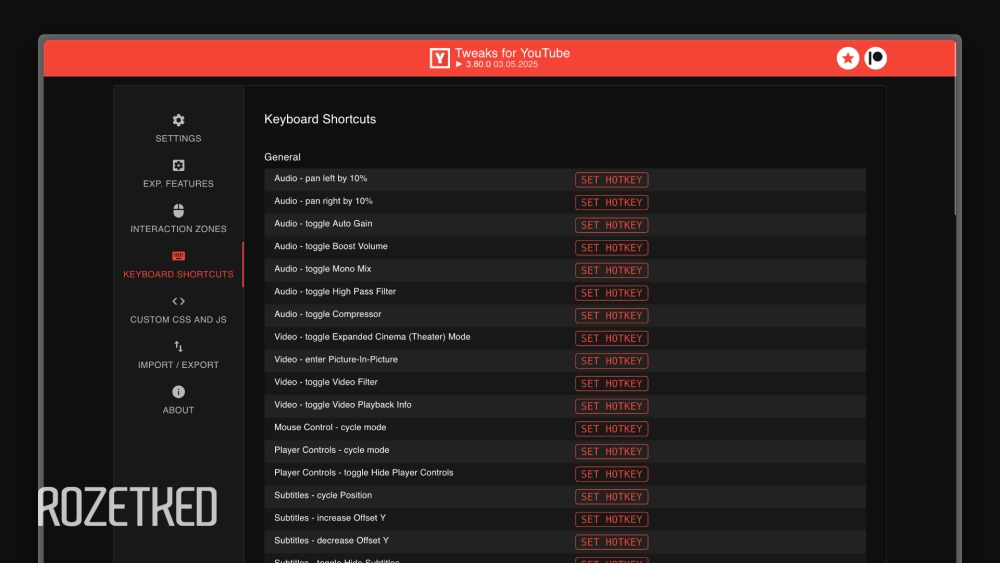Set hotkey for Video toggle Video Filter

(611, 384)
